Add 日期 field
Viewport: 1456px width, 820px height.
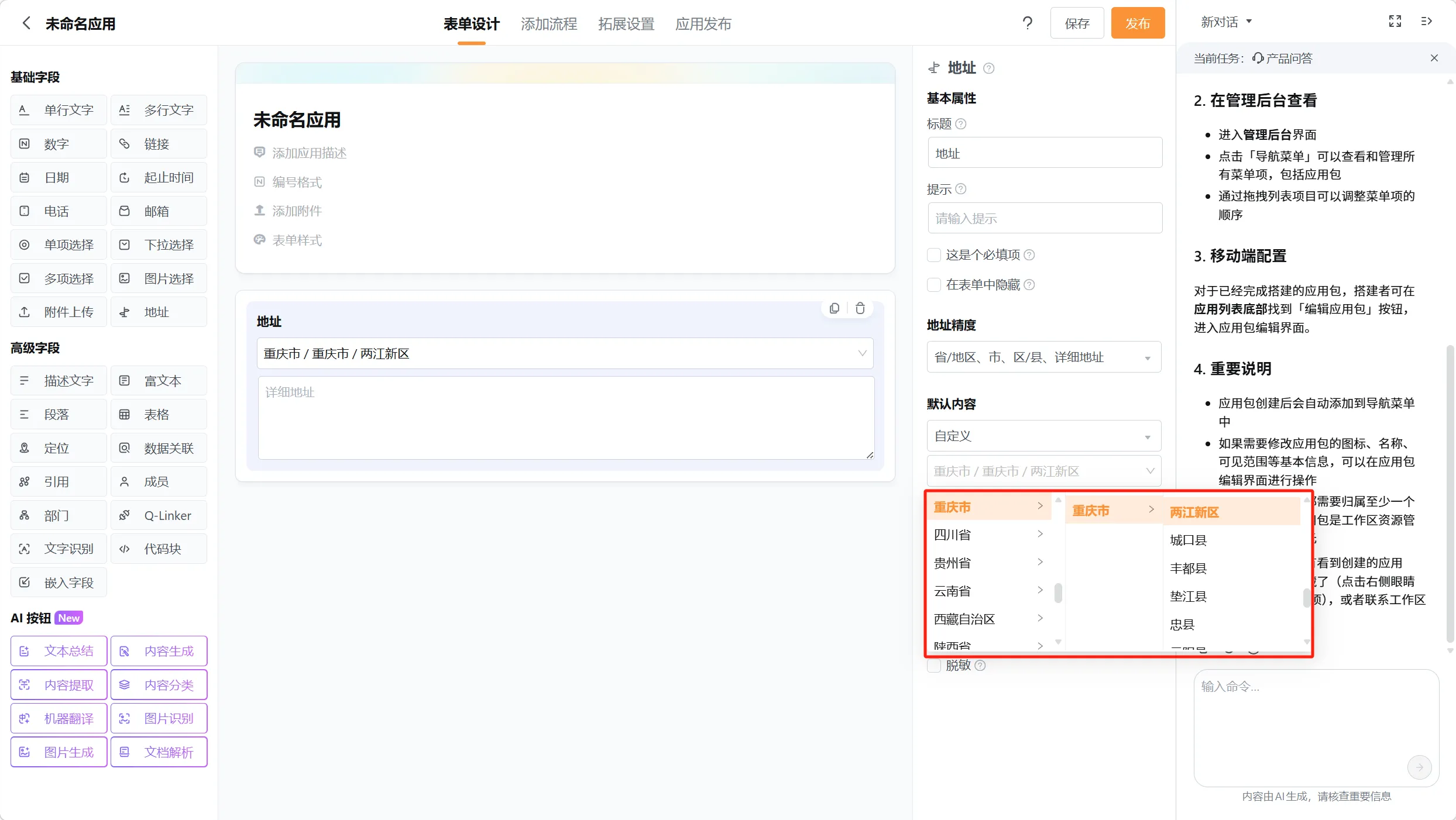pyautogui.click(x=59, y=177)
